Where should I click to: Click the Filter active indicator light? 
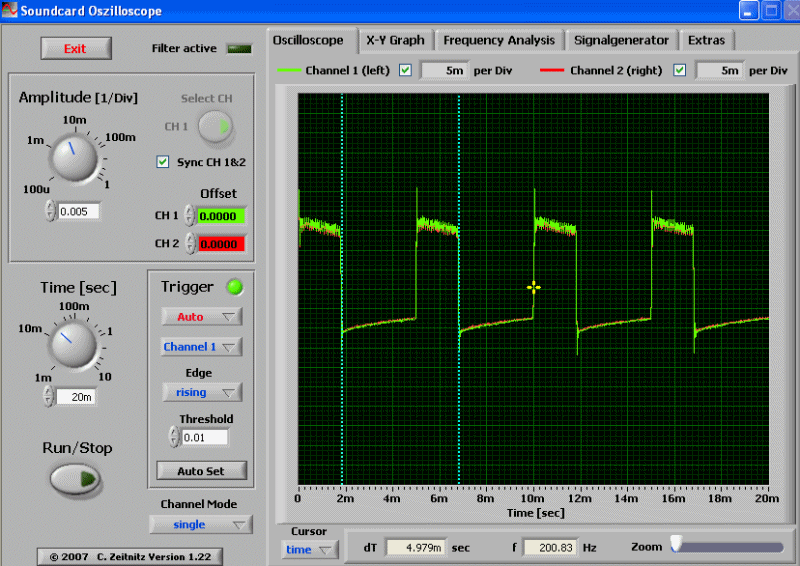pos(239,49)
